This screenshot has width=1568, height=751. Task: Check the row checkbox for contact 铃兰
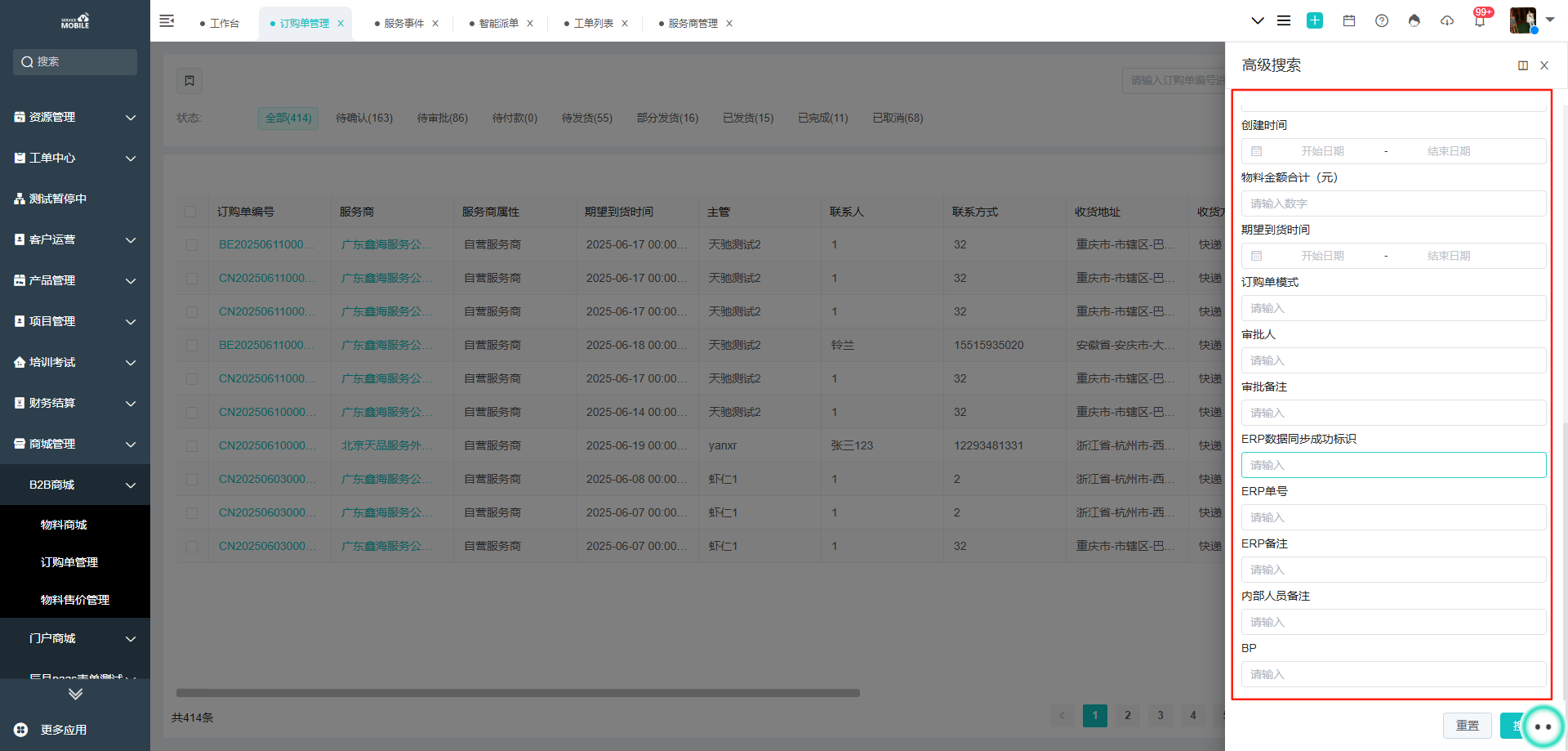tap(192, 346)
